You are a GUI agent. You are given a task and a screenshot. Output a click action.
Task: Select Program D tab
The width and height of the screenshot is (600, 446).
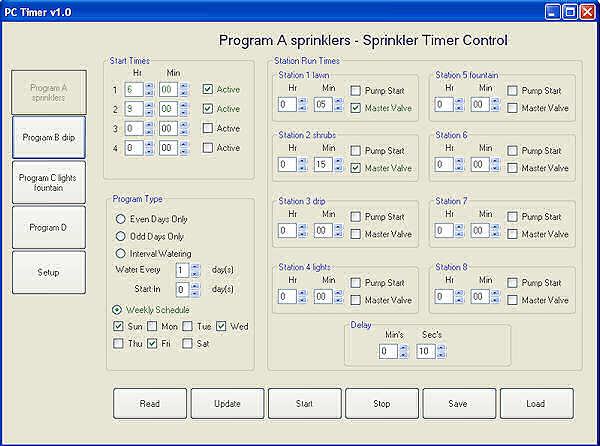point(49,228)
